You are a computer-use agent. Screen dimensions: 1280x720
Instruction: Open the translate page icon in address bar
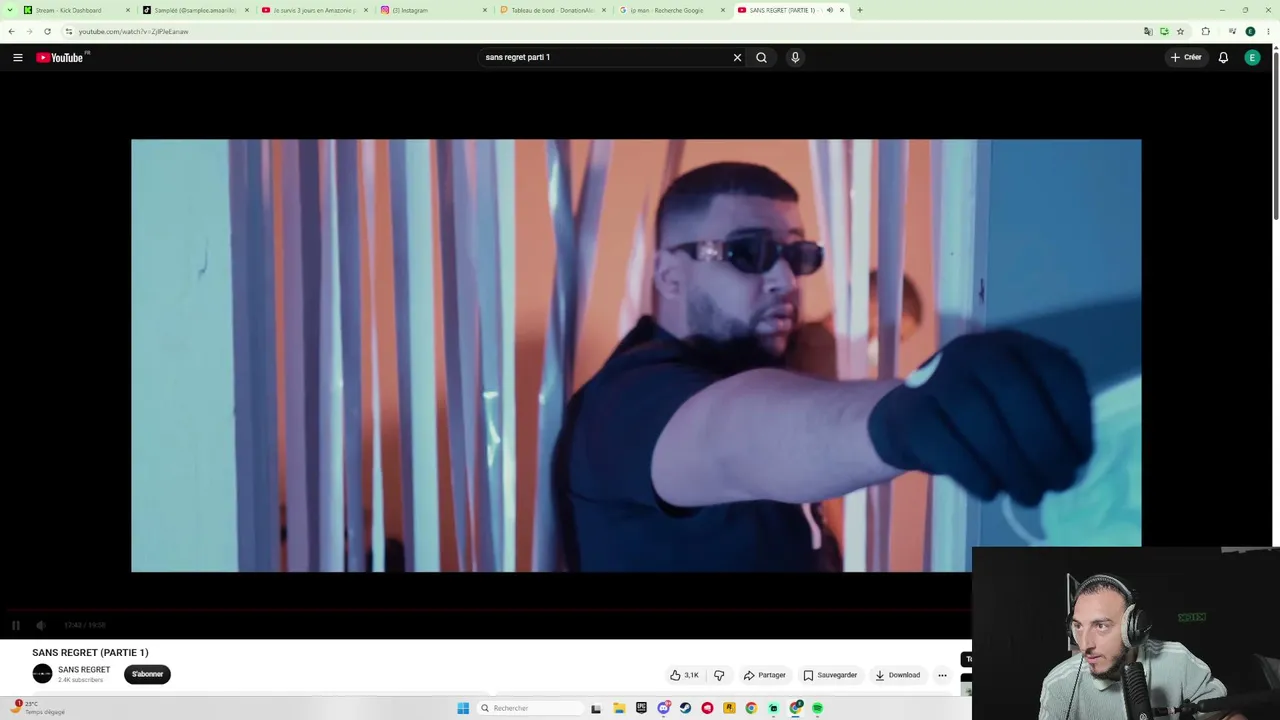(1148, 31)
